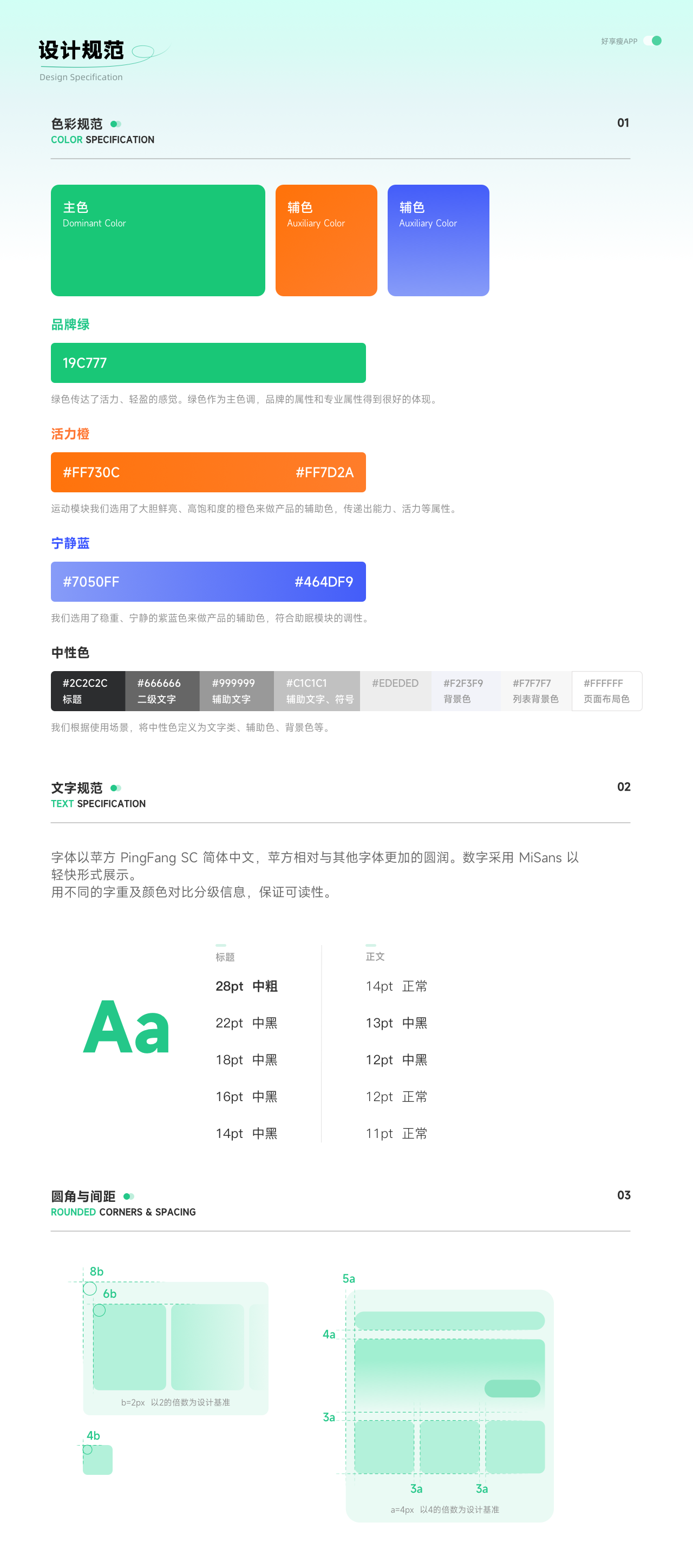
Task: Click the ROUNDED CORNERS & SPACING subheading
Action: 123,1213
